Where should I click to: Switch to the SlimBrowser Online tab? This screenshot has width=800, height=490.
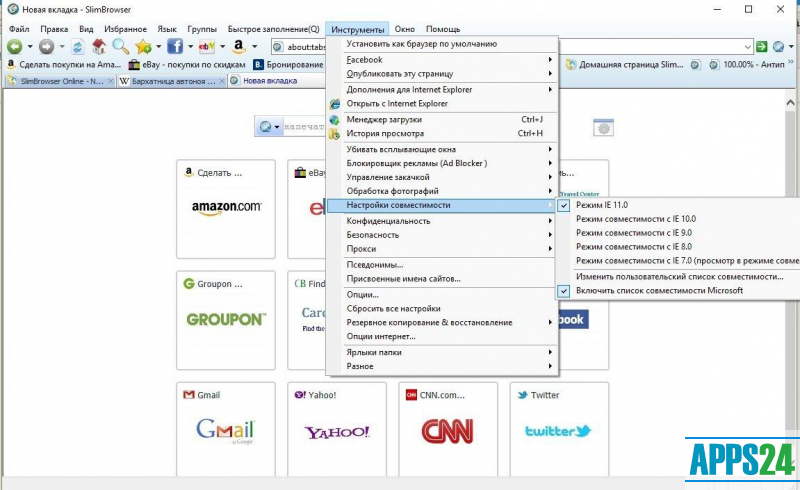(x=60, y=81)
